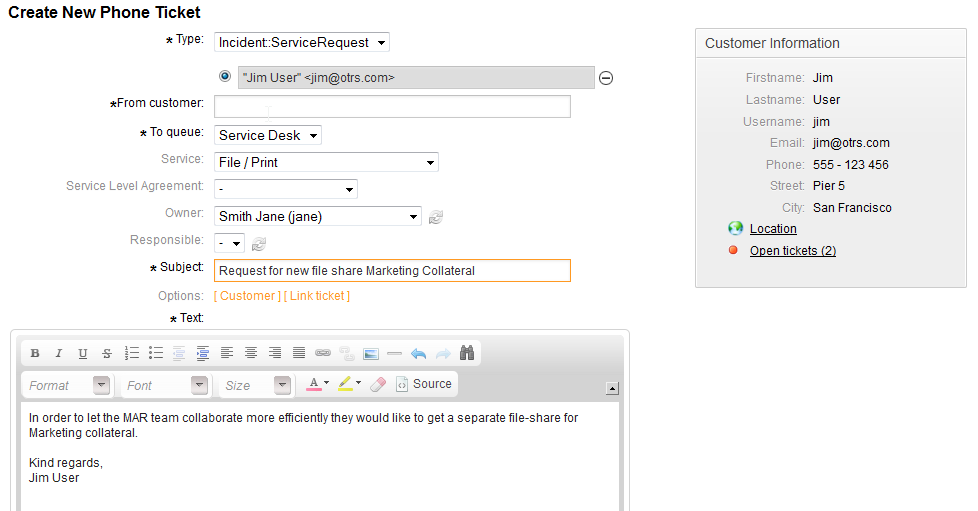Screen dimensions: 978x511
Task: Collapse the editor toolbar with the arrow
Action: pos(613,388)
